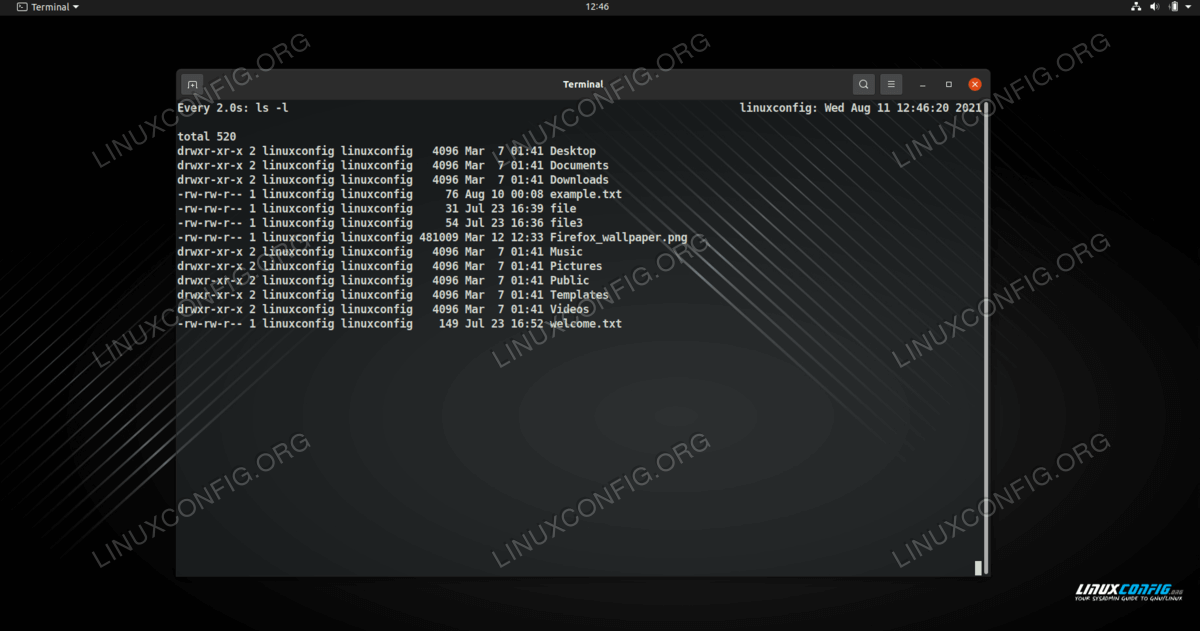The width and height of the screenshot is (1200, 631).
Task: Click the volume speaker icon
Action: [x=1154, y=7]
